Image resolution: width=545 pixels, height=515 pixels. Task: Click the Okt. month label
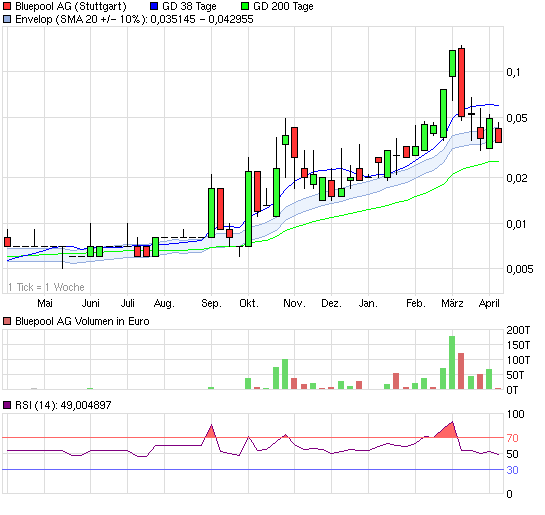[249, 303]
